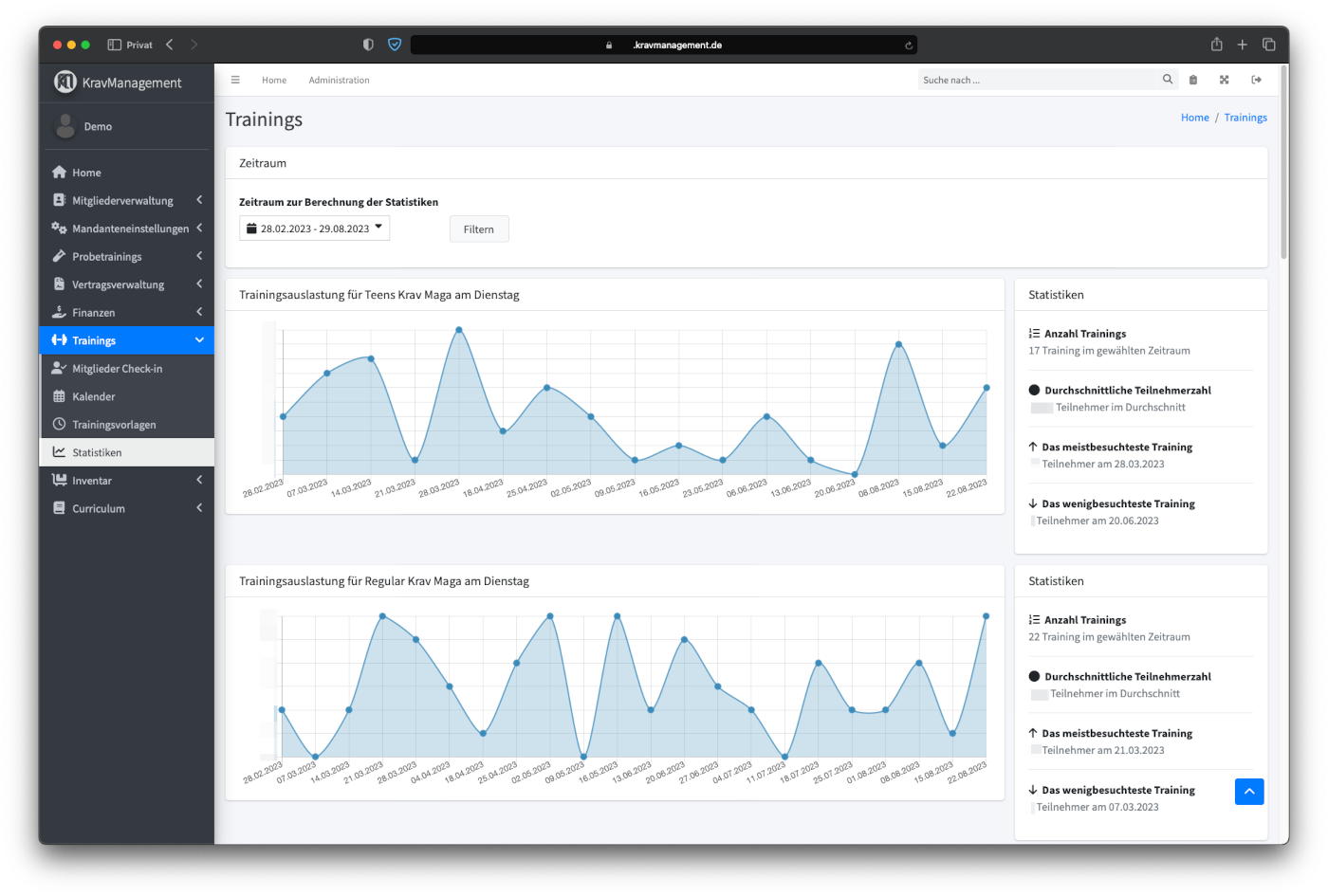Screen dimensions: 1328x896
Task: Expand the Probetrainings chevron
Action: 199,256
